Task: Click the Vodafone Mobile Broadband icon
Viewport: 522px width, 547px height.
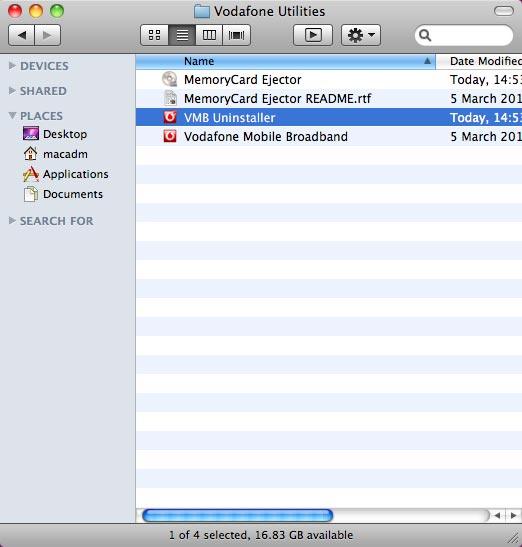Action: click(x=170, y=136)
